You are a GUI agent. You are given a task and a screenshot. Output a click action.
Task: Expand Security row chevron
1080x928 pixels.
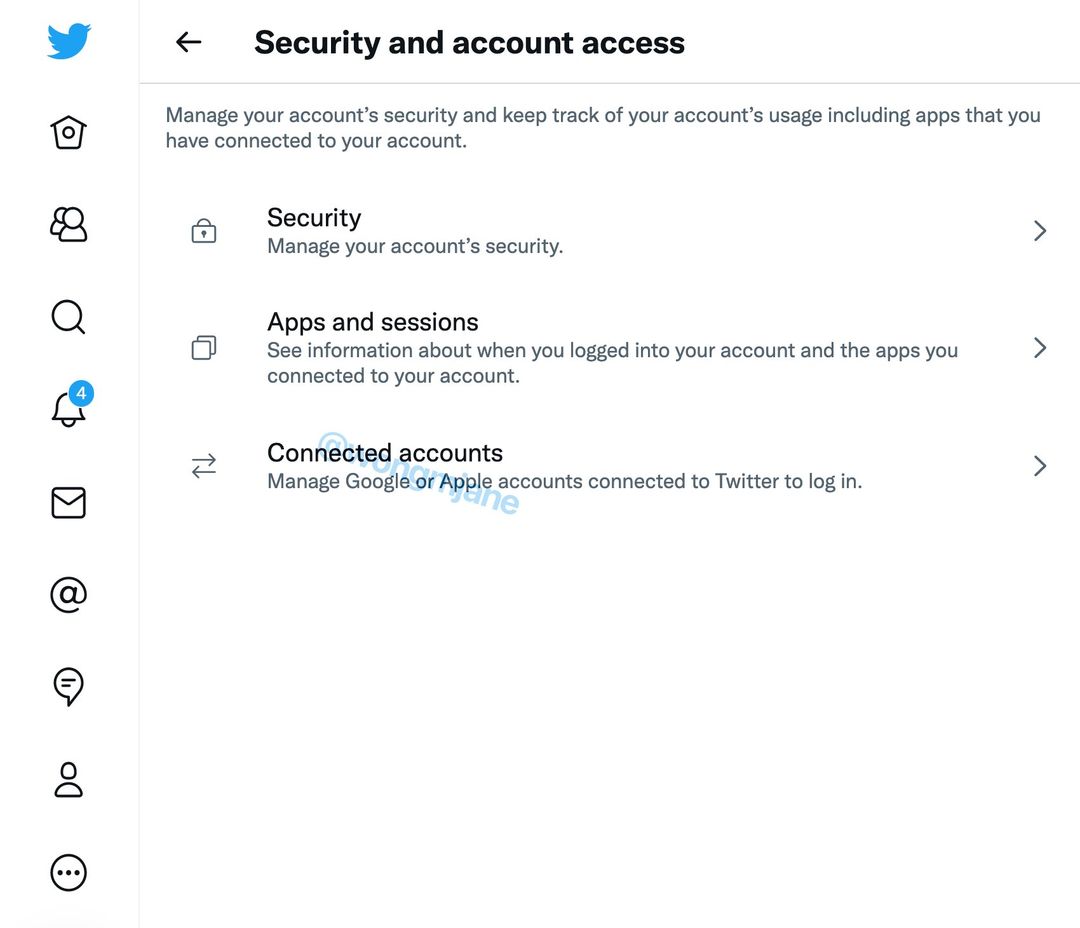(1039, 231)
